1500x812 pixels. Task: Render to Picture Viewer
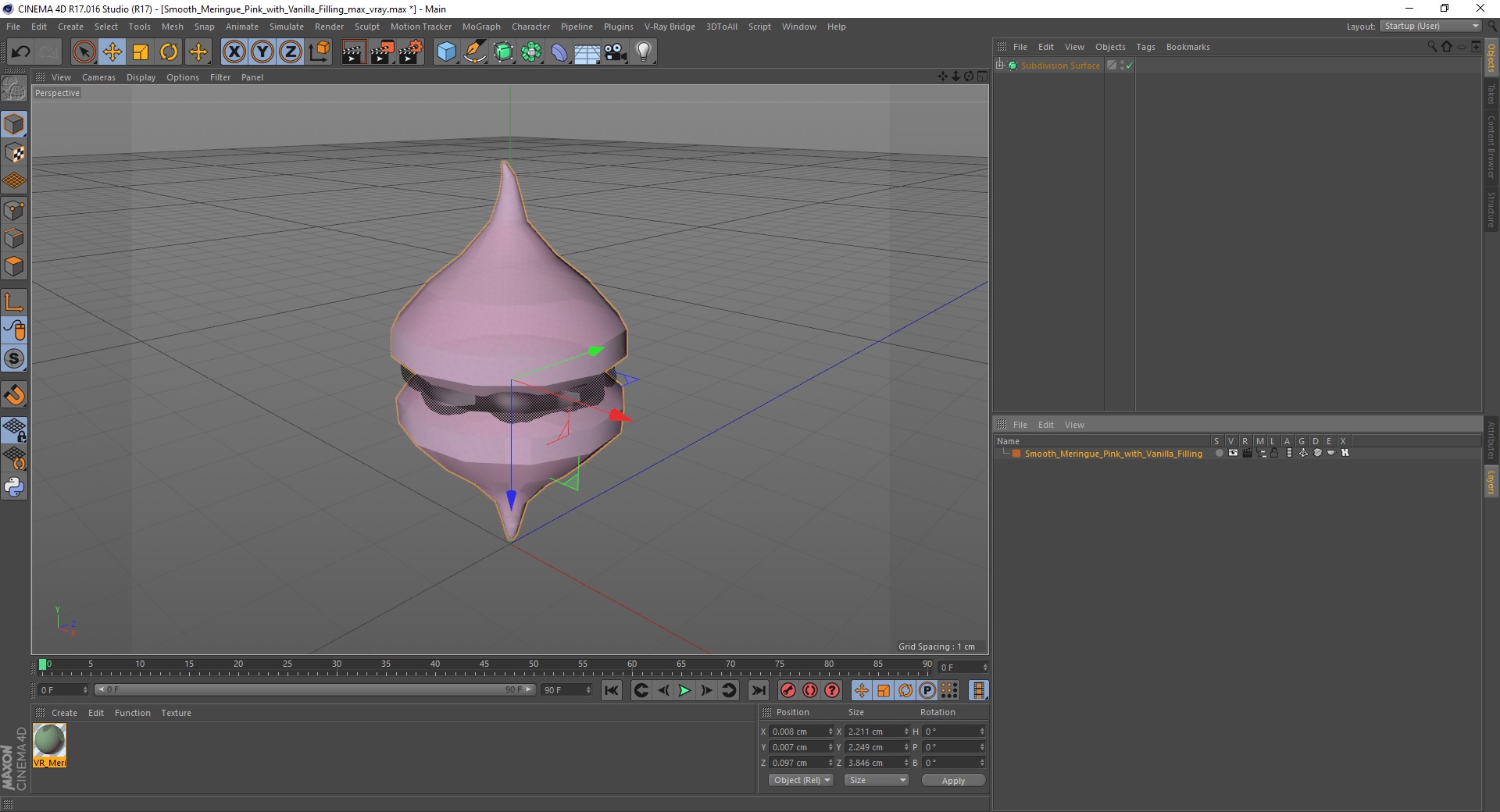click(382, 52)
